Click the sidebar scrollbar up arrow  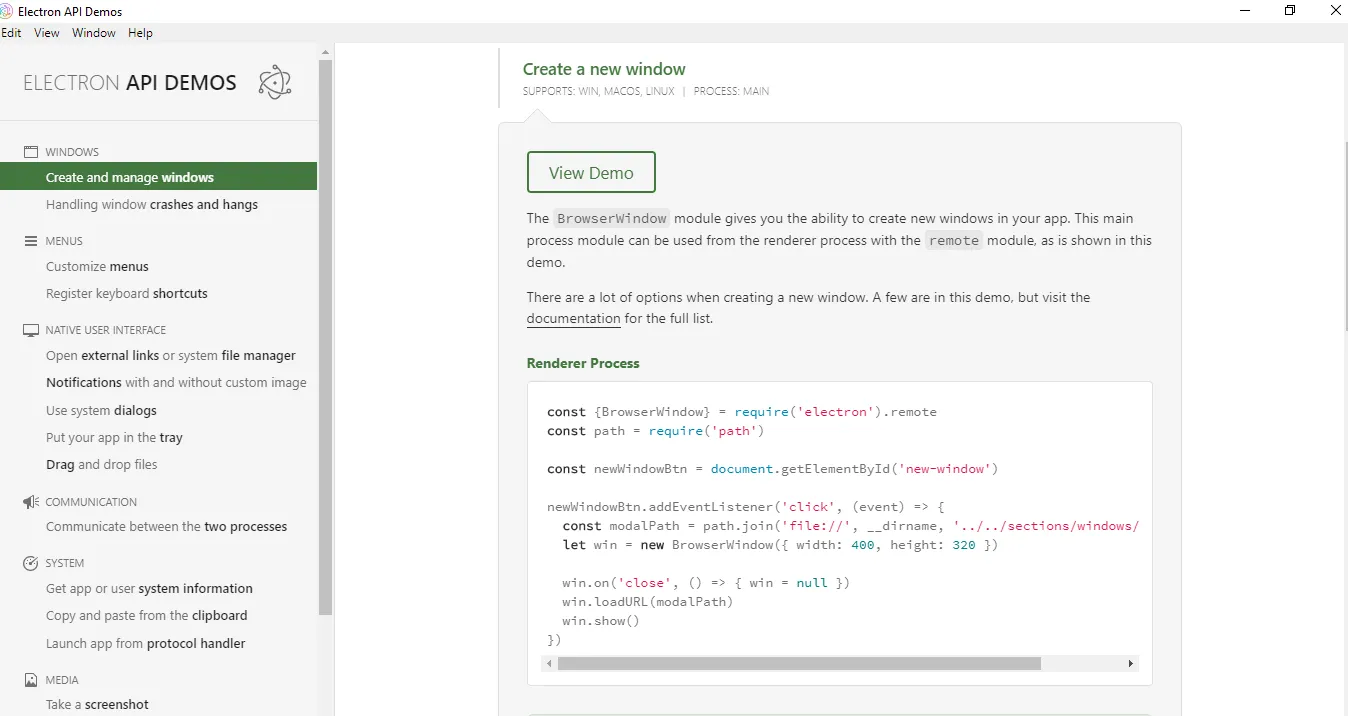pyautogui.click(x=325, y=50)
